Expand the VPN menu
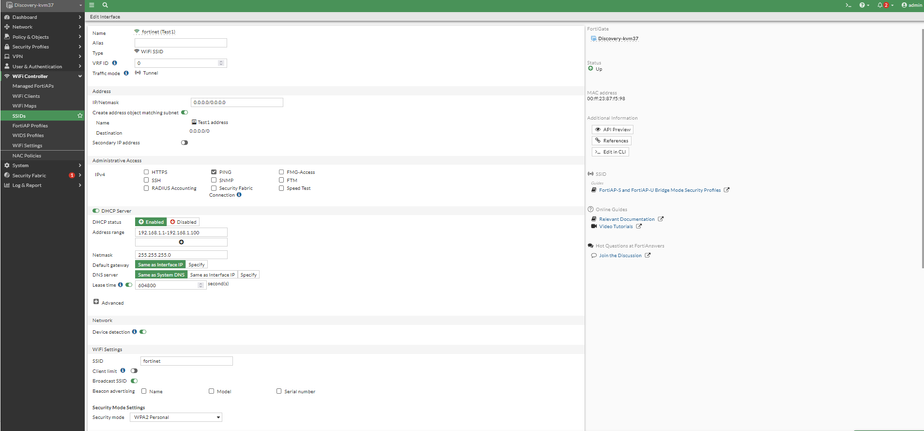The width and height of the screenshot is (924, 431). coord(42,57)
